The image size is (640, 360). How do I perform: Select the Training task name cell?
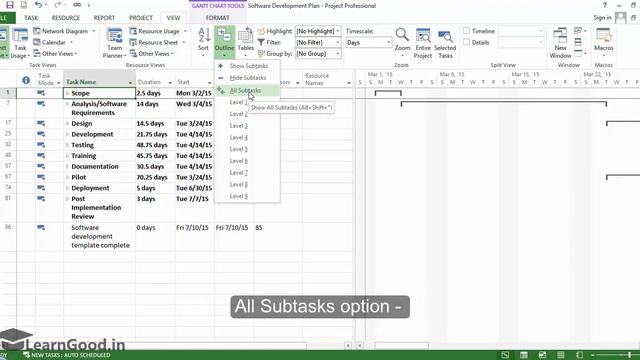99,156
